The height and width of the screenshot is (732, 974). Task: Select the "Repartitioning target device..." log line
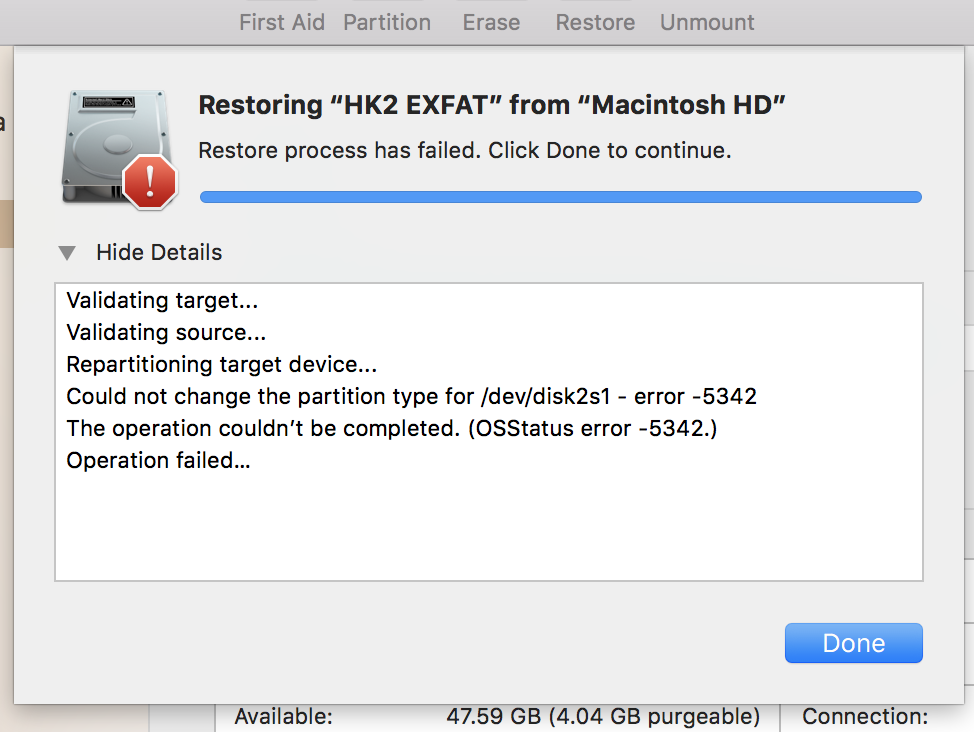point(222,364)
